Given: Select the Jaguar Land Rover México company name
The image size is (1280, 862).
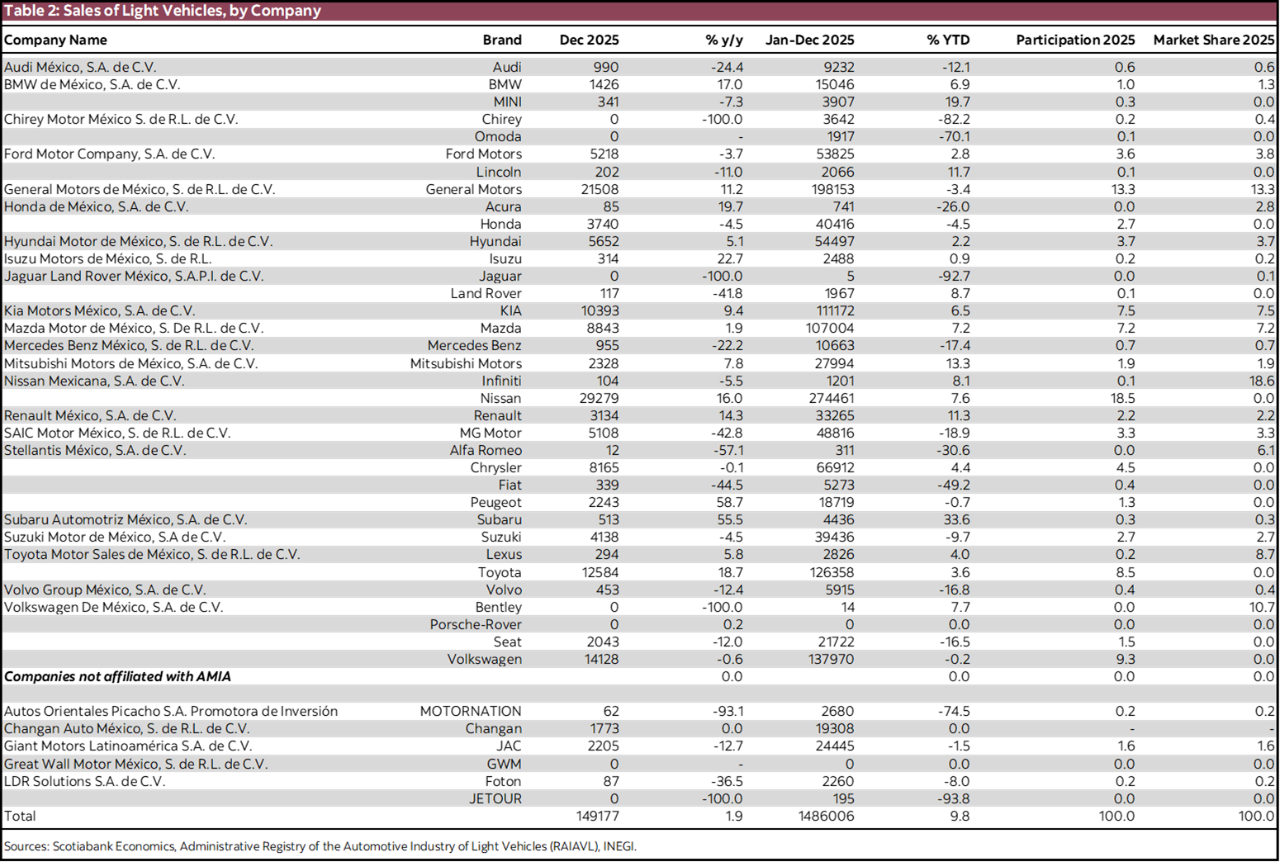Looking at the screenshot, I should (133, 276).
